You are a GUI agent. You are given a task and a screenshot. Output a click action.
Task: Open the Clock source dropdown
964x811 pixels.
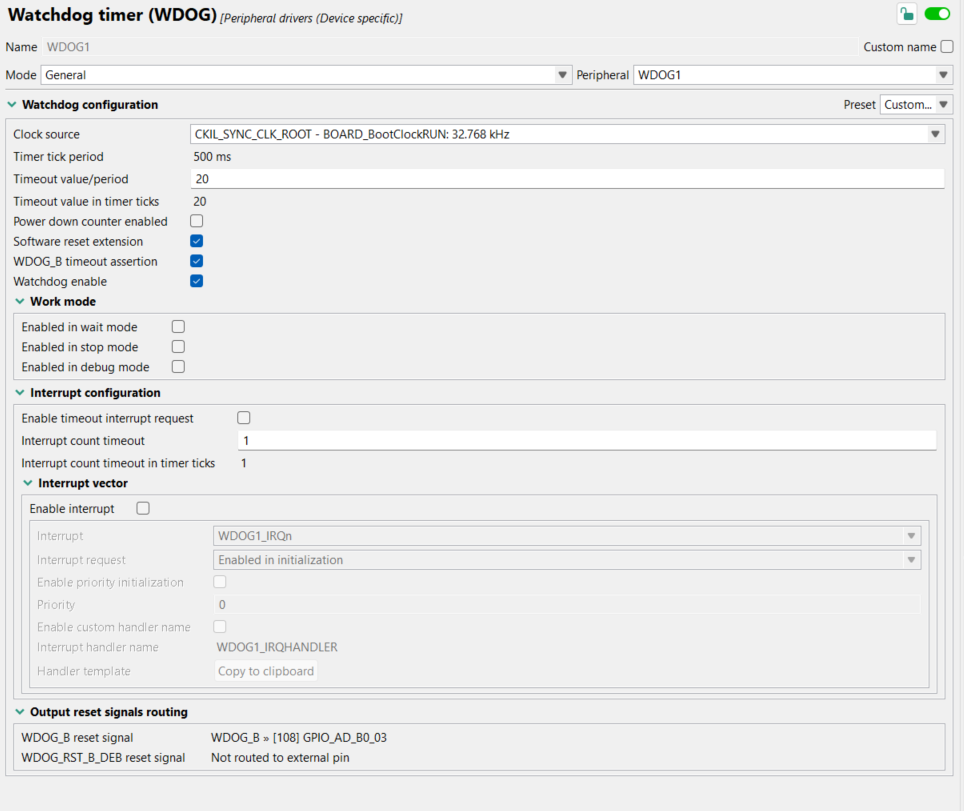[x=936, y=134]
